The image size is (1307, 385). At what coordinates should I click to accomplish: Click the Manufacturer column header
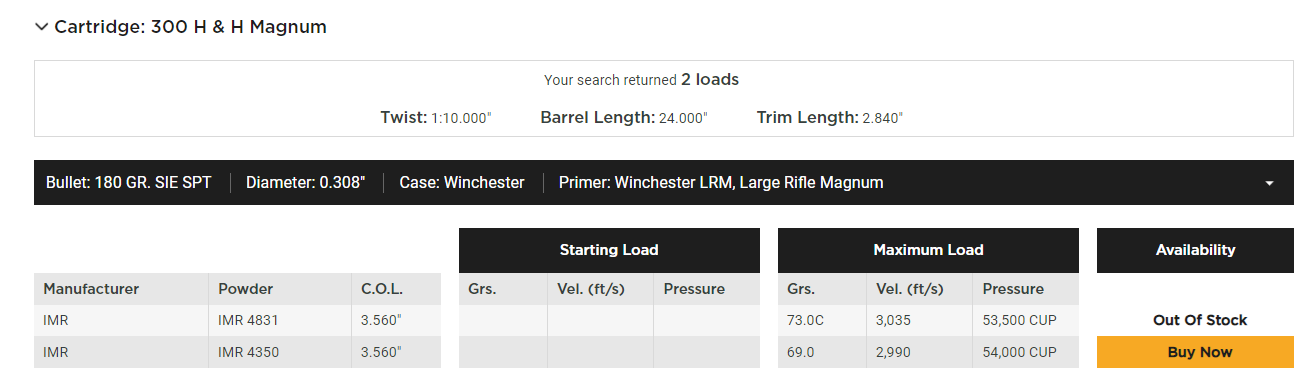pyautogui.click(x=91, y=289)
